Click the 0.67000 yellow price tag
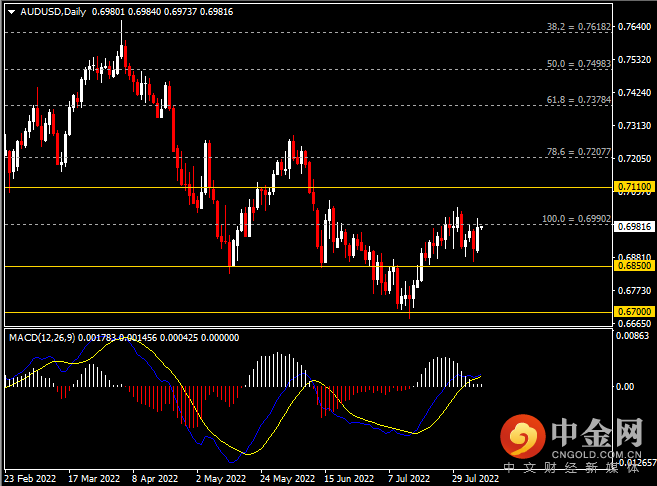The height and width of the screenshot is (486, 657). (x=634, y=312)
